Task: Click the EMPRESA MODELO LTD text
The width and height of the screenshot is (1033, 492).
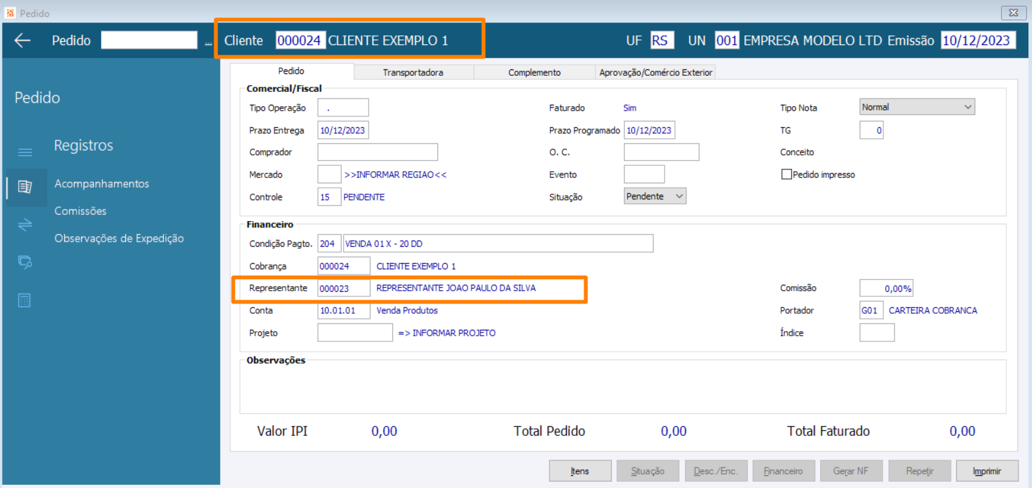Action: pos(813,40)
